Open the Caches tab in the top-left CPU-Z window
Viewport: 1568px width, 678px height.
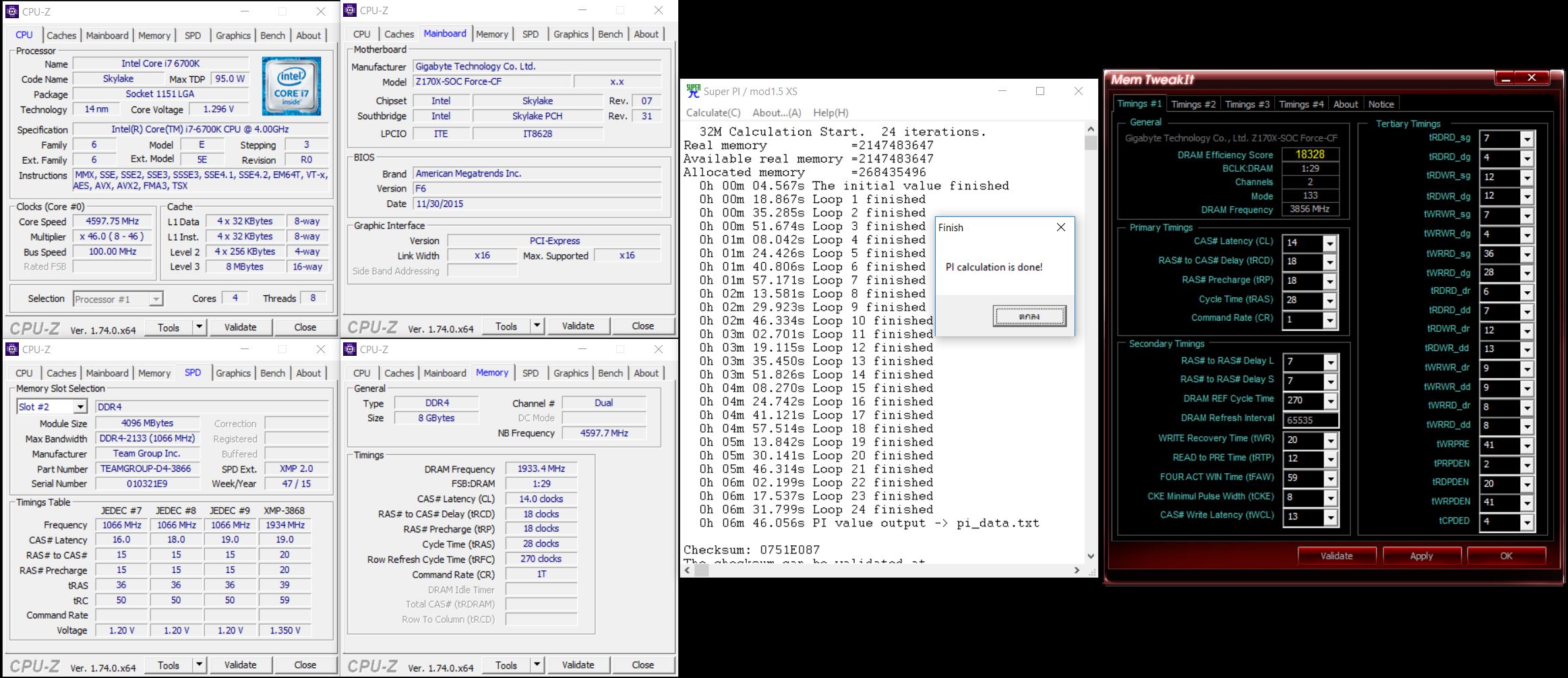[x=61, y=35]
